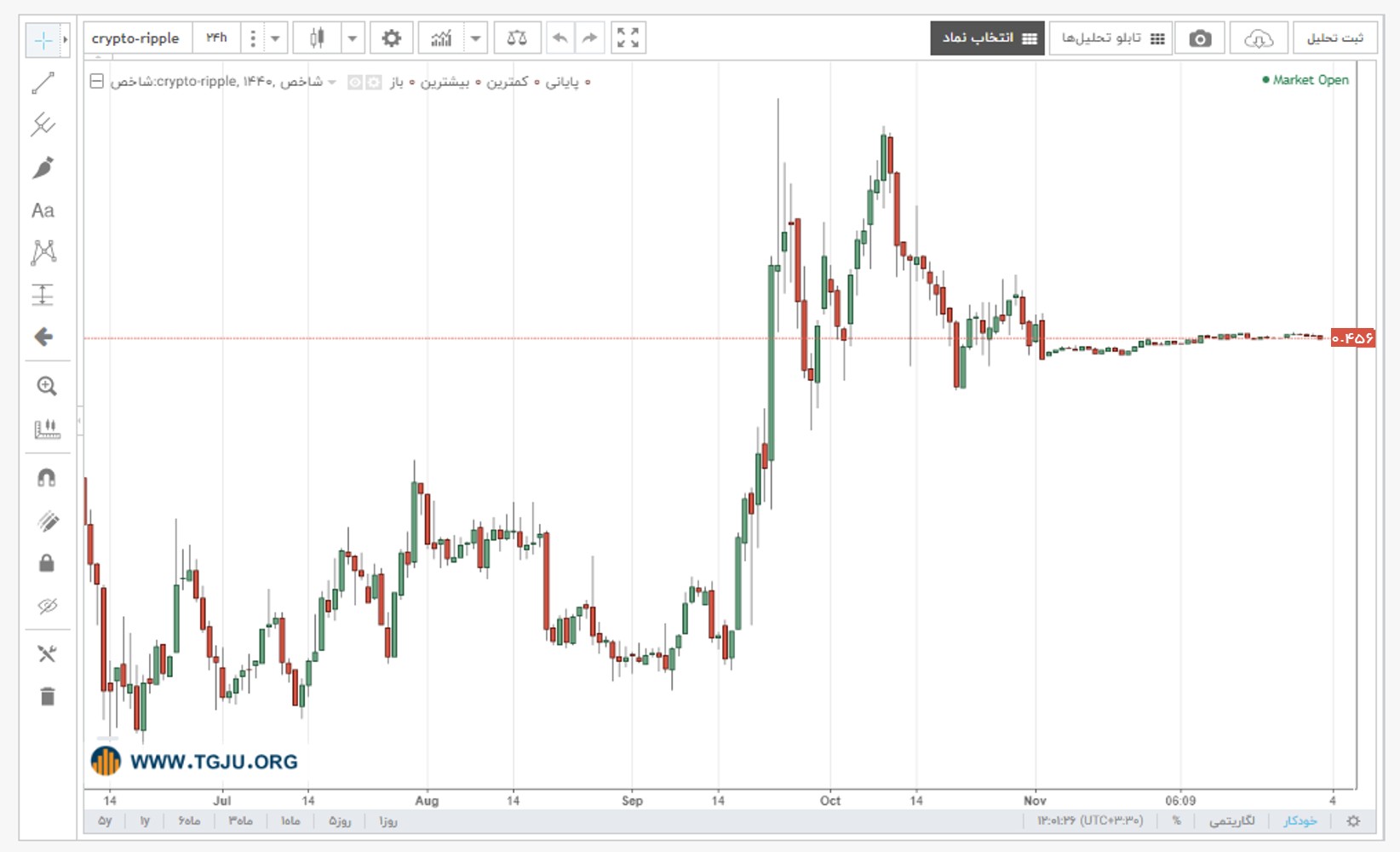Toggle auto خودکار scale
The image size is (1400, 852).
pyautogui.click(x=1300, y=820)
